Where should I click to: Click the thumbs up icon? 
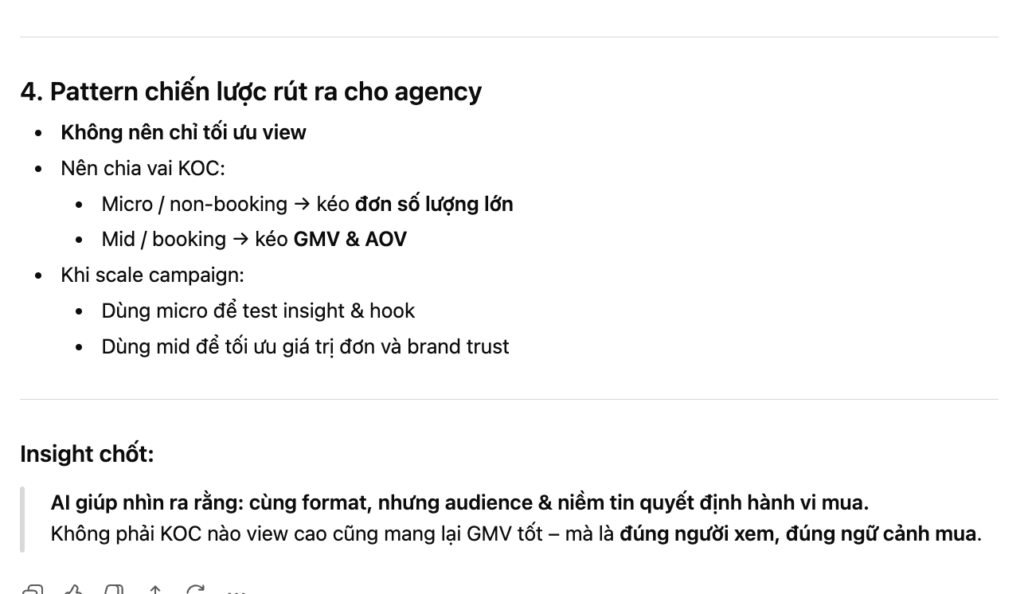(x=75, y=589)
